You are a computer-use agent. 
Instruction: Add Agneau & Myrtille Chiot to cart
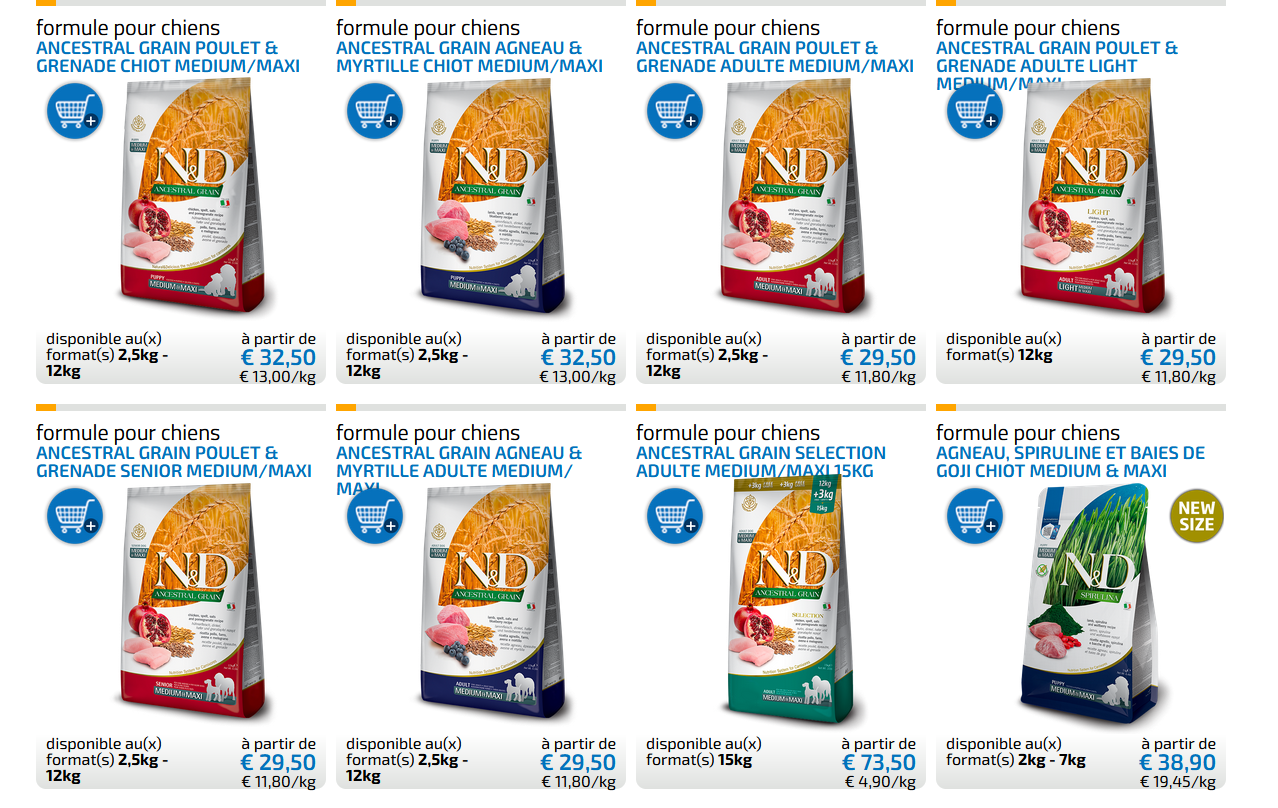[375, 111]
